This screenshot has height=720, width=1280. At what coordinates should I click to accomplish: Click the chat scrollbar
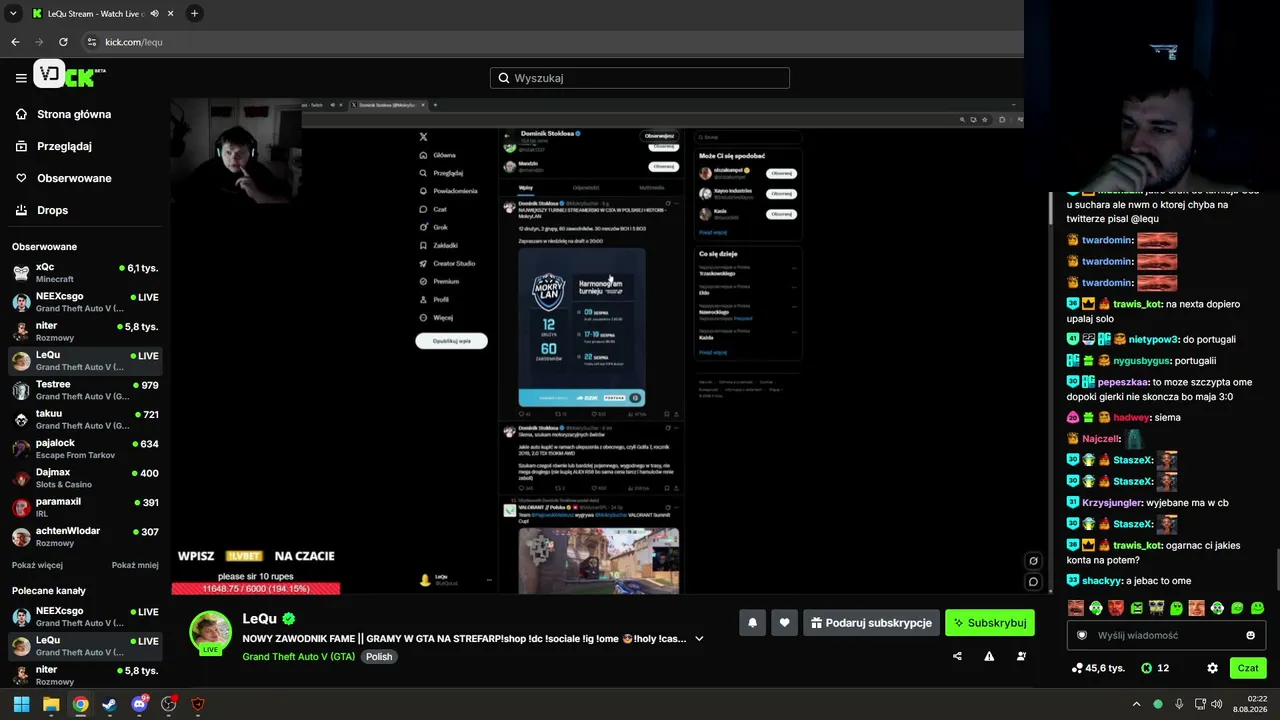[x=1277, y=570]
